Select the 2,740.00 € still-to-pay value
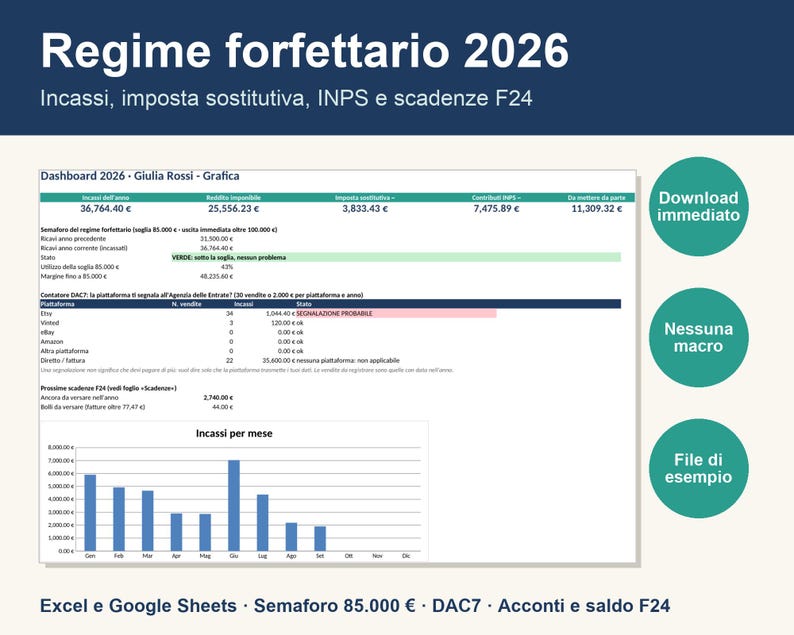Image resolution: width=794 pixels, height=635 pixels. click(218, 398)
